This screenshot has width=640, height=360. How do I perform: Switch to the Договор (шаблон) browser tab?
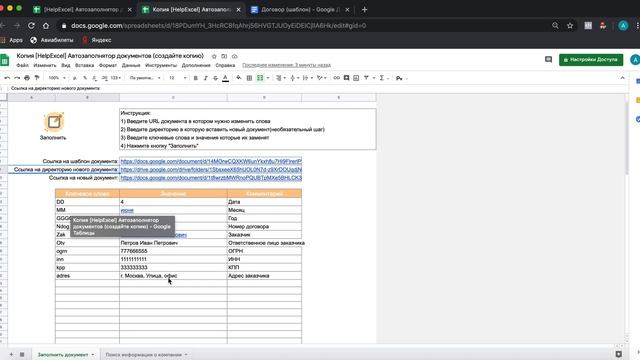(300, 9)
